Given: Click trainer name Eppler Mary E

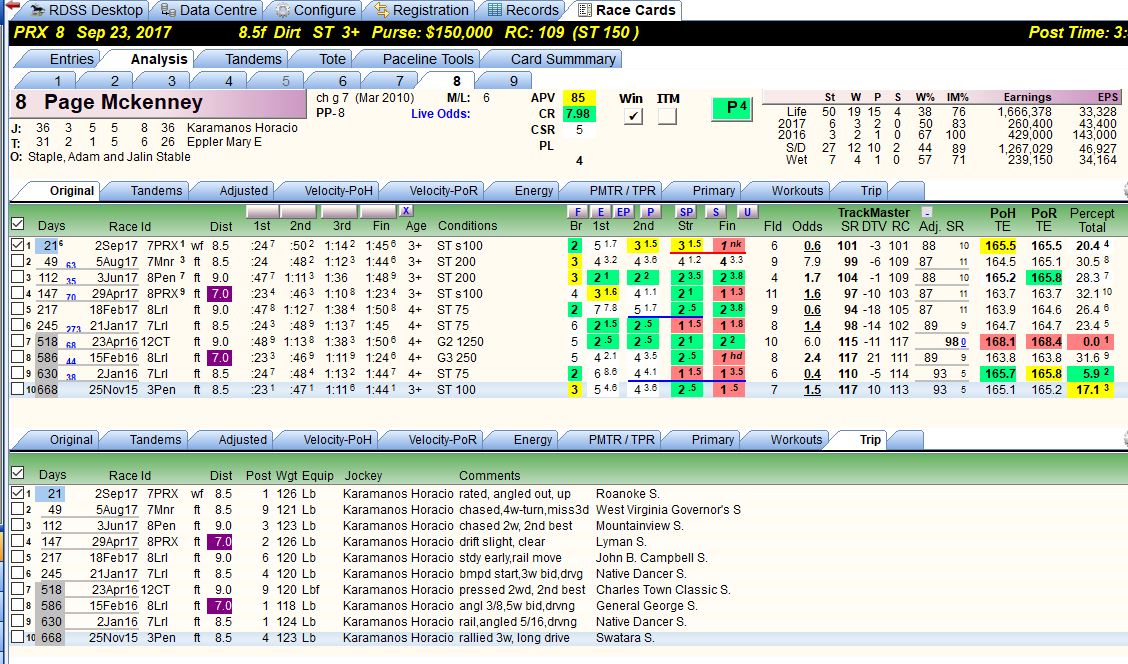Looking at the screenshot, I should [x=224, y=142].
